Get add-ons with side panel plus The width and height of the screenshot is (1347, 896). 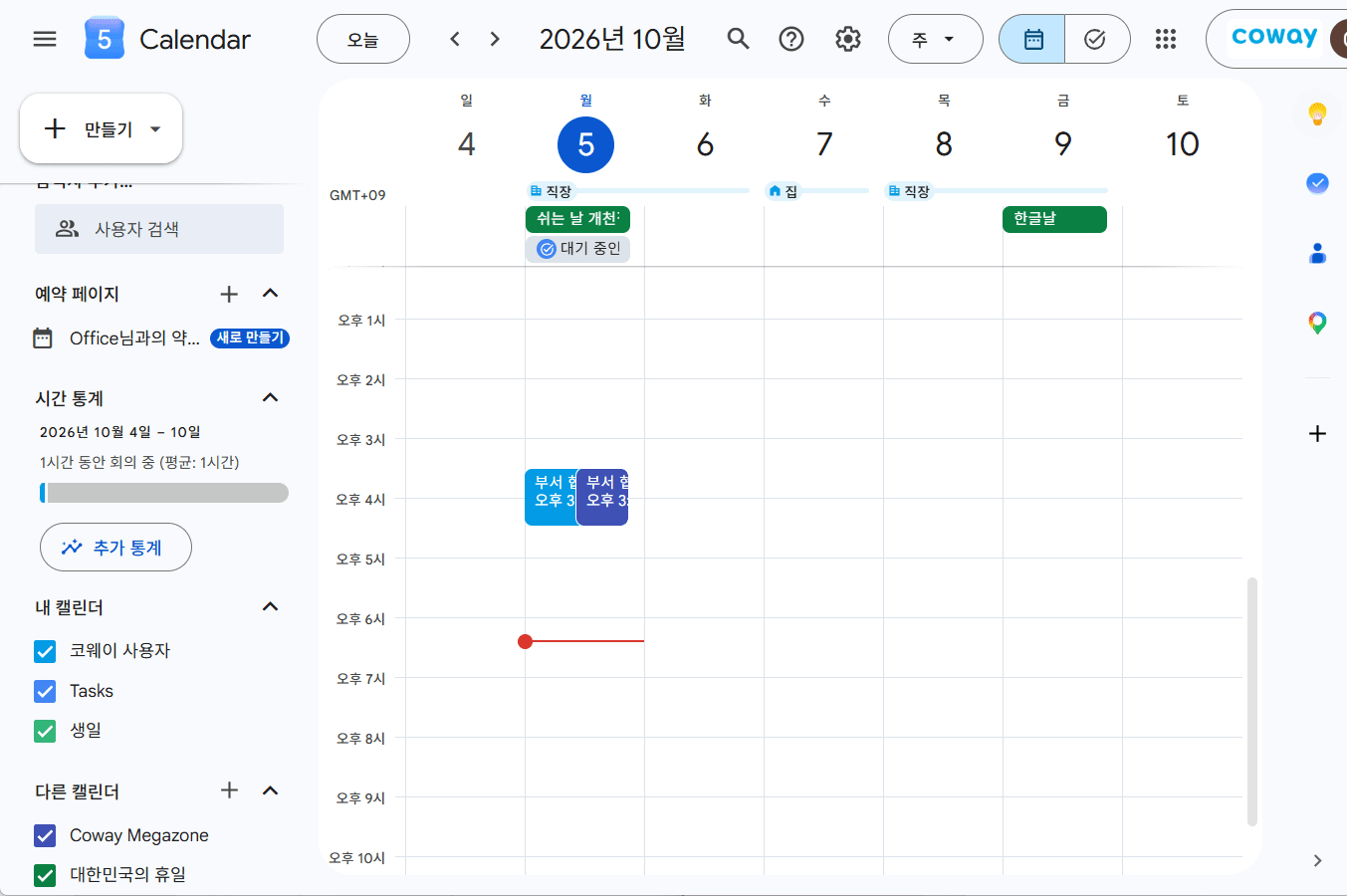tap(1317, 433)
